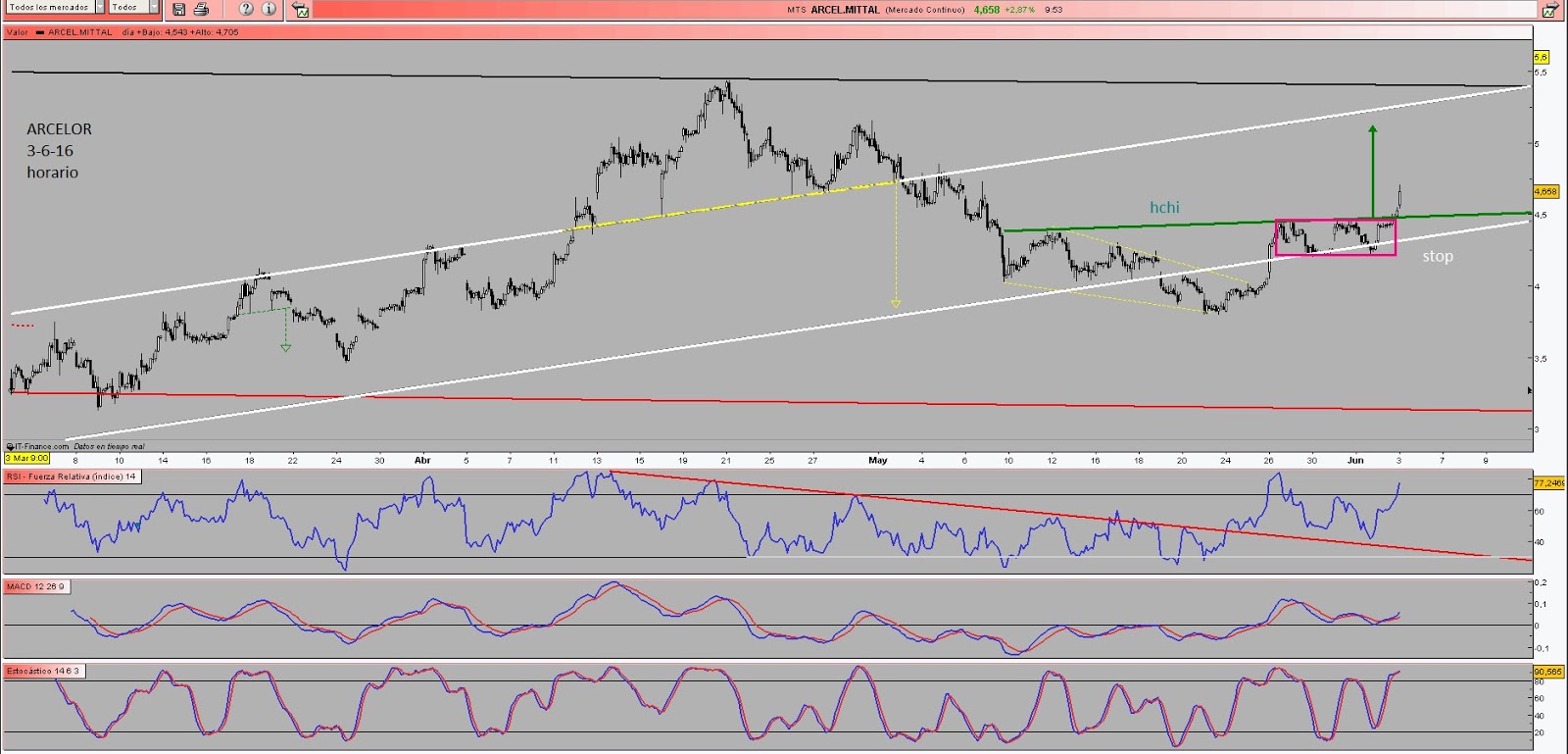Click the '3 Mar 9:00' date marker

pyautogui.click(x=27, y=458)
